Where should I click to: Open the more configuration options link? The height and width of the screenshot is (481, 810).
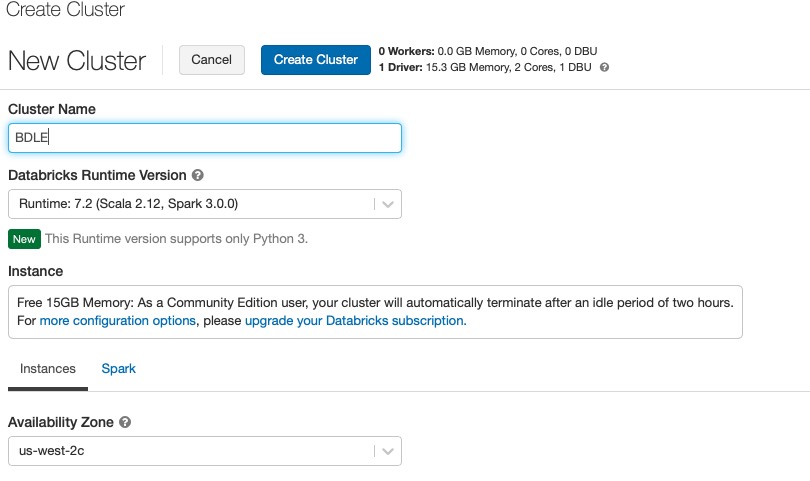[x=118, y=320]
